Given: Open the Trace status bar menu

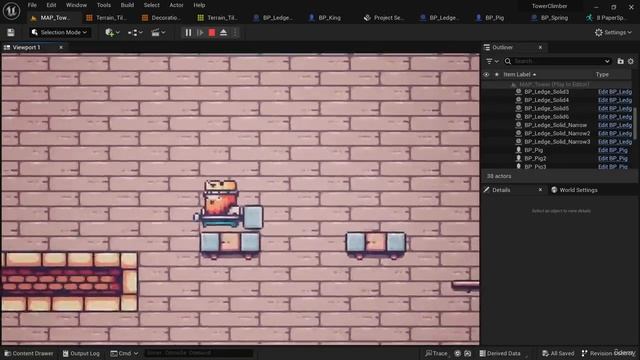Looking at the screenshot, I should click(436, 353).
